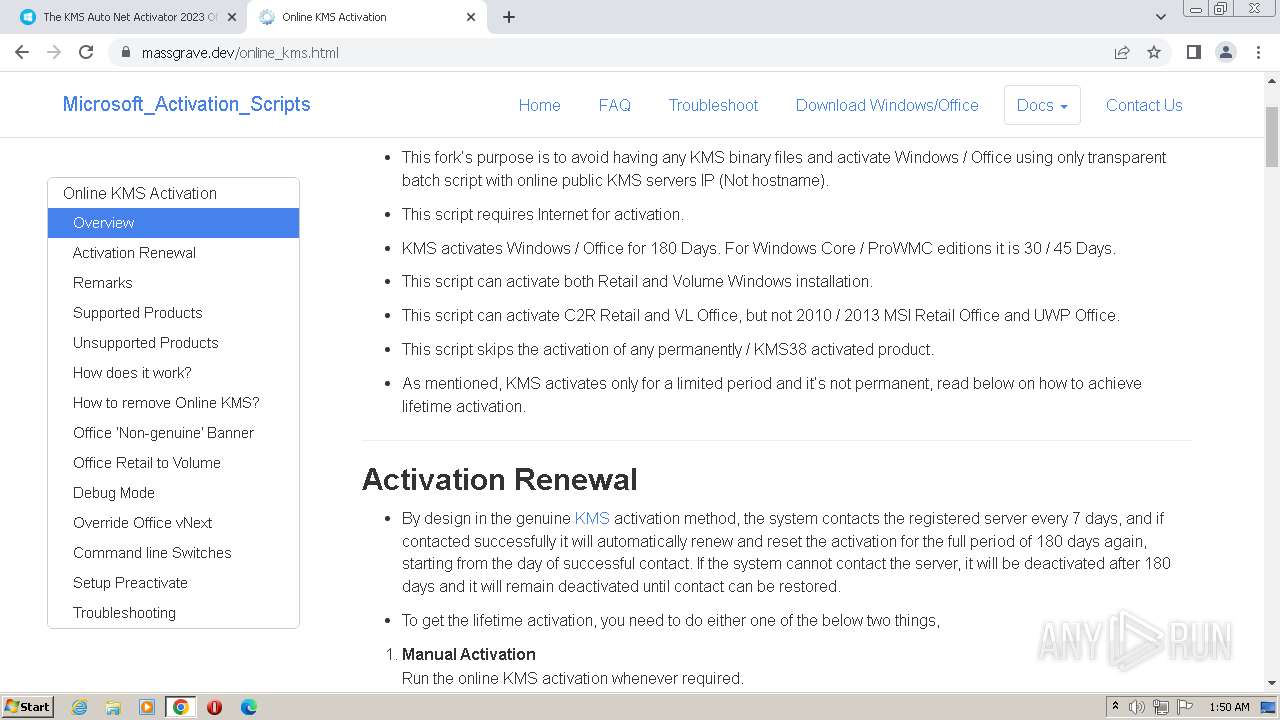Select the Online KMS Activation tab
The height and width of the screenshot is (720, 1280).
366,17
